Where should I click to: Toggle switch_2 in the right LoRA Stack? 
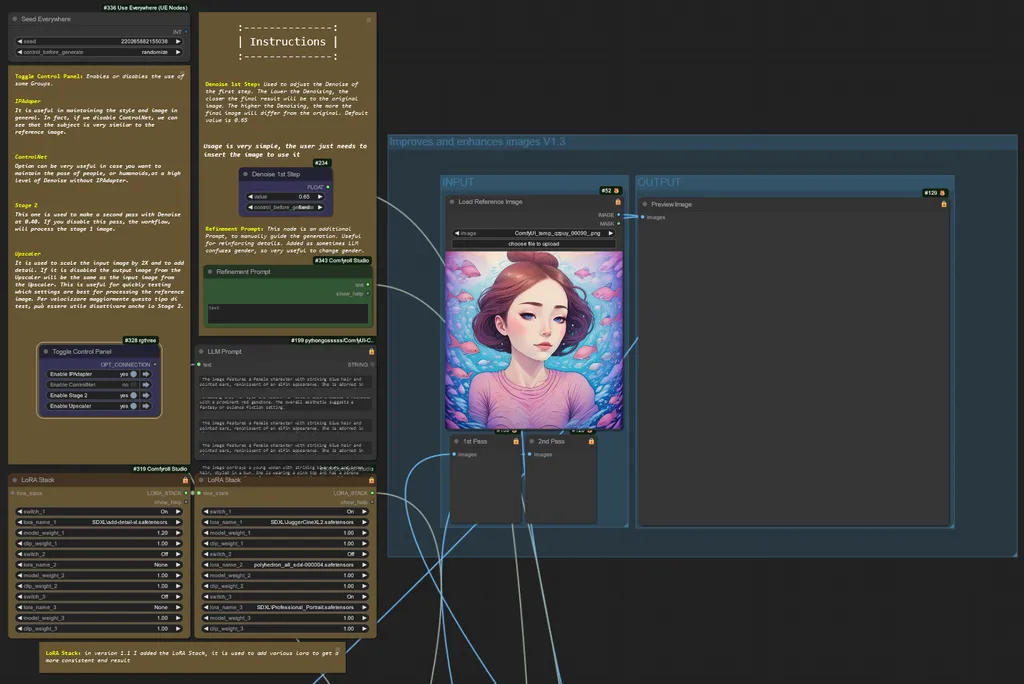285,554
